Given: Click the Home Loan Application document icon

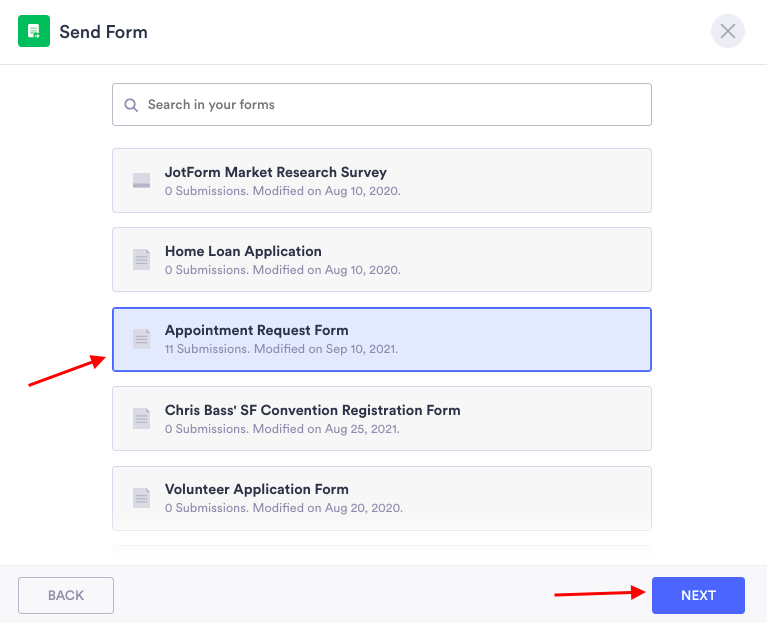Looking at the screenshot, I should click(x=142, y=260).
